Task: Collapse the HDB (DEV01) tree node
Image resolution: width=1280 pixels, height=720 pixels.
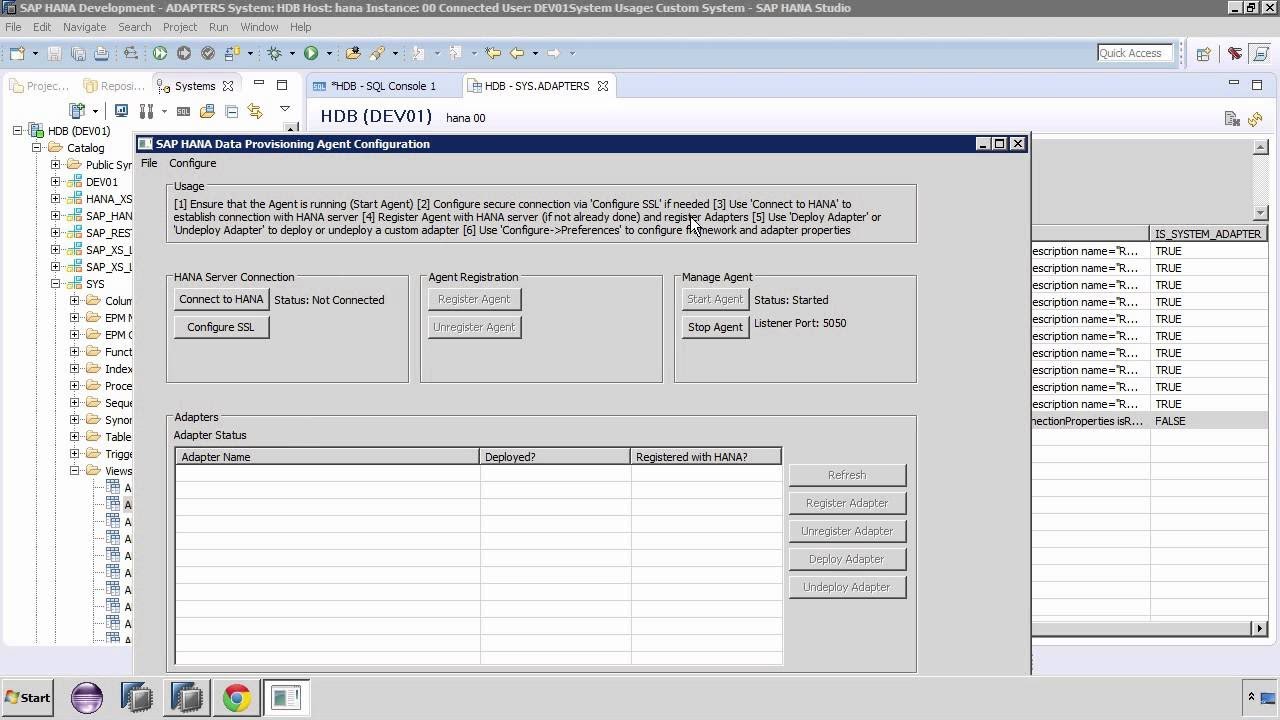Action: tap(17, 131)
